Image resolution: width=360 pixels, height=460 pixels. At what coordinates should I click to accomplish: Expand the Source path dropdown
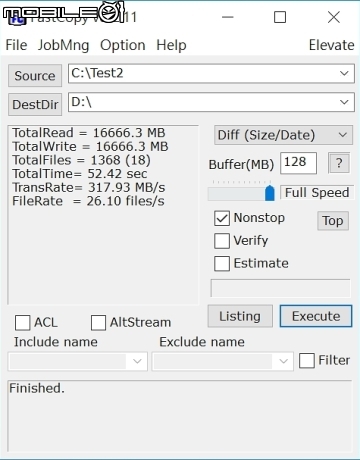click(x=344, y=73)
